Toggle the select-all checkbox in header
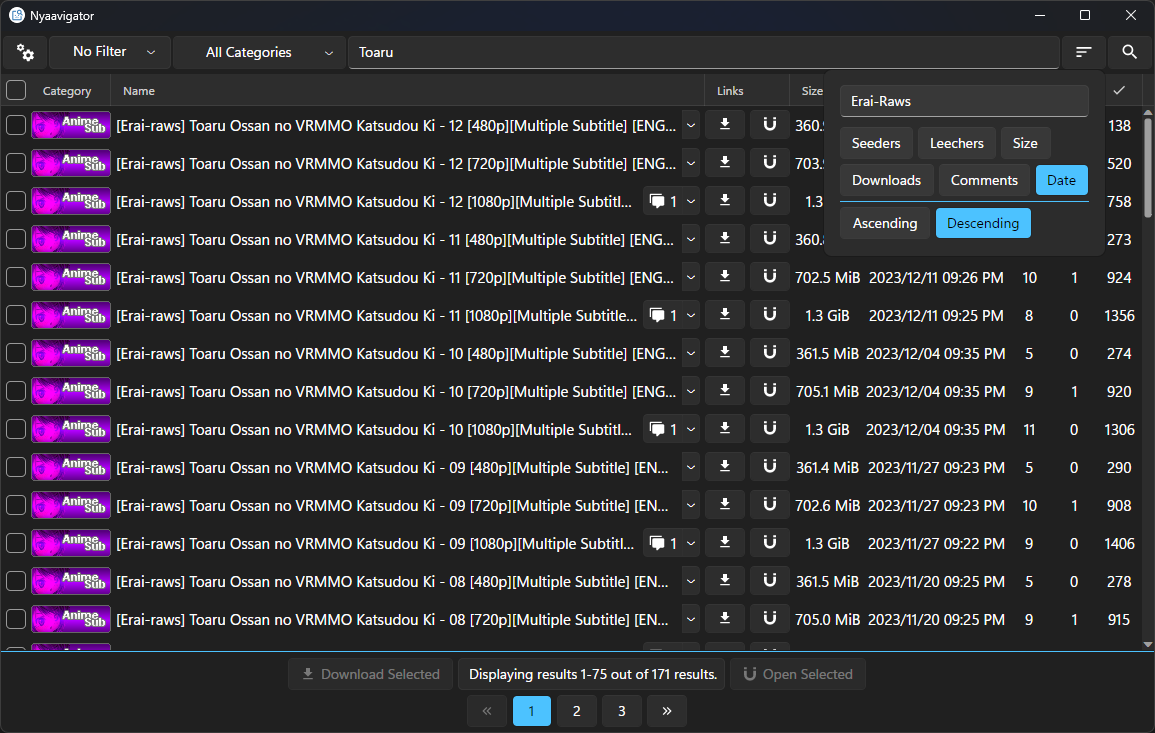The image size is (1155, 733). pos(16,91)
